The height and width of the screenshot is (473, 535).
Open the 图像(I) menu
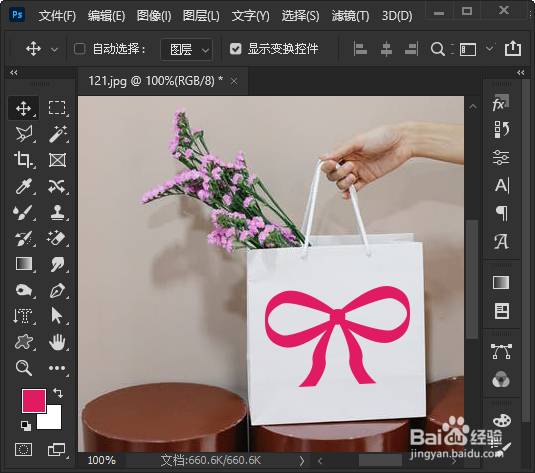(x=154, y=16)
